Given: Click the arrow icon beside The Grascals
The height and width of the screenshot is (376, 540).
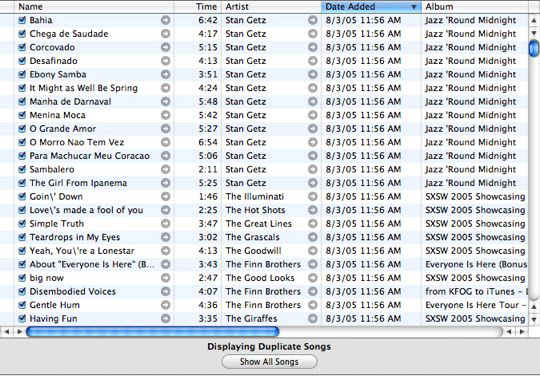Looking at the screenshot, I should click(x=313, y=237).
